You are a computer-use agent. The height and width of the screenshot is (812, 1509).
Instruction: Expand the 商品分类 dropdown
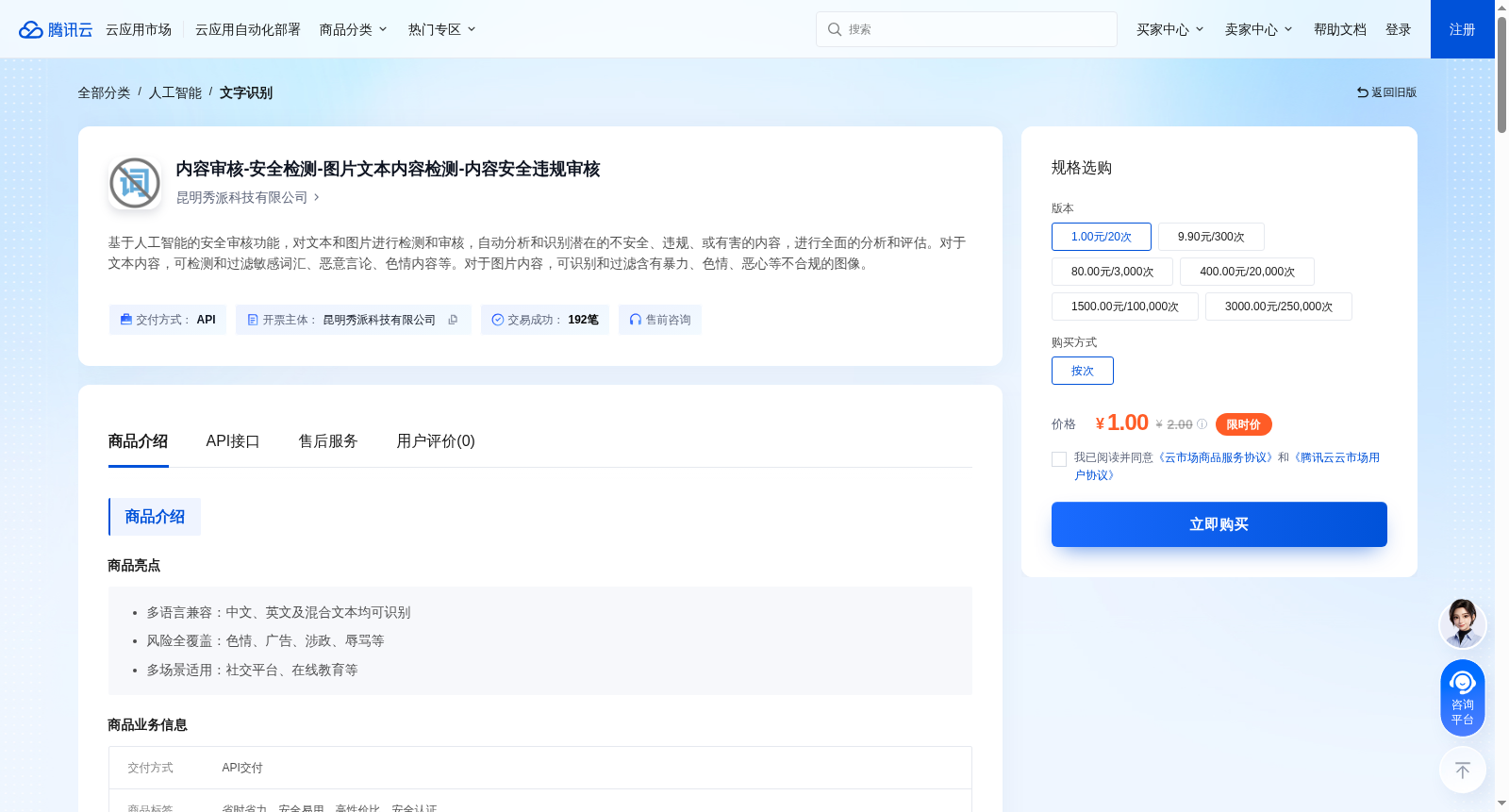click(x=354, y=29)
